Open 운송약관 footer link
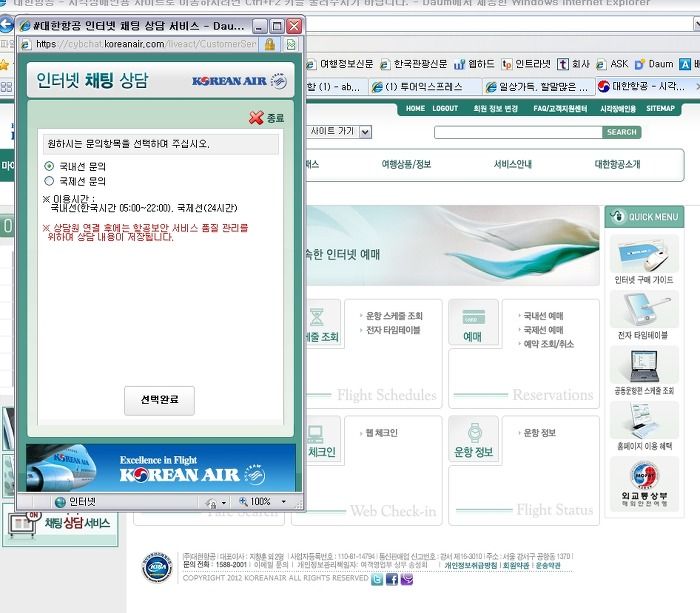This screenshot has height=613, width=700. (548, 566)
